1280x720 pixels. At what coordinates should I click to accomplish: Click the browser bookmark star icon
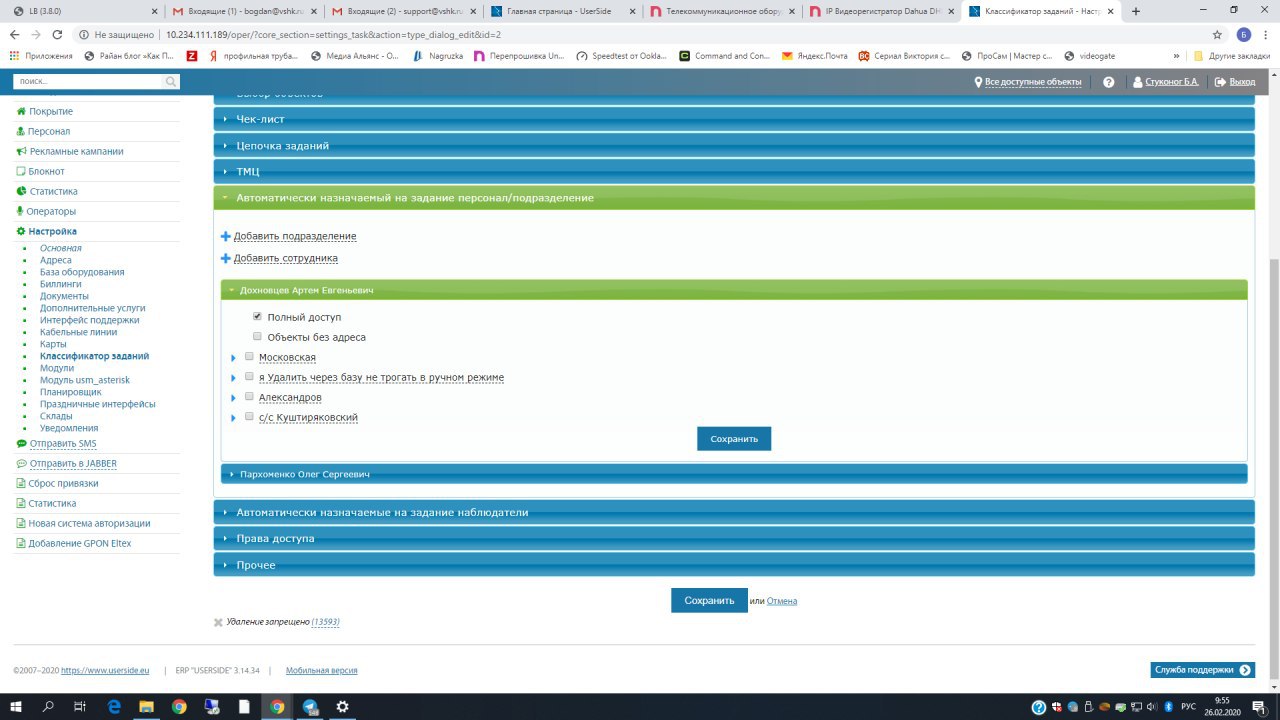click(x=1218, y=34)
